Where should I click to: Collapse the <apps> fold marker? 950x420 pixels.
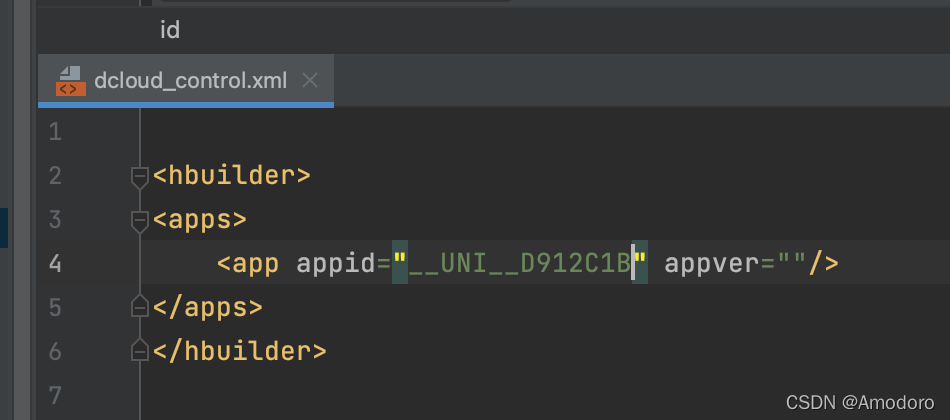coord(140,221)
